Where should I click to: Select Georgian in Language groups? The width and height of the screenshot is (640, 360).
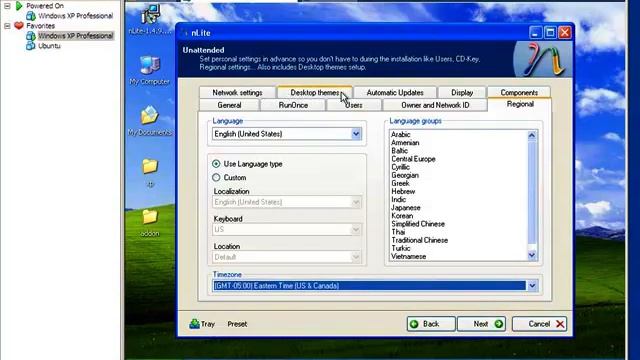(x=404, y=175)
